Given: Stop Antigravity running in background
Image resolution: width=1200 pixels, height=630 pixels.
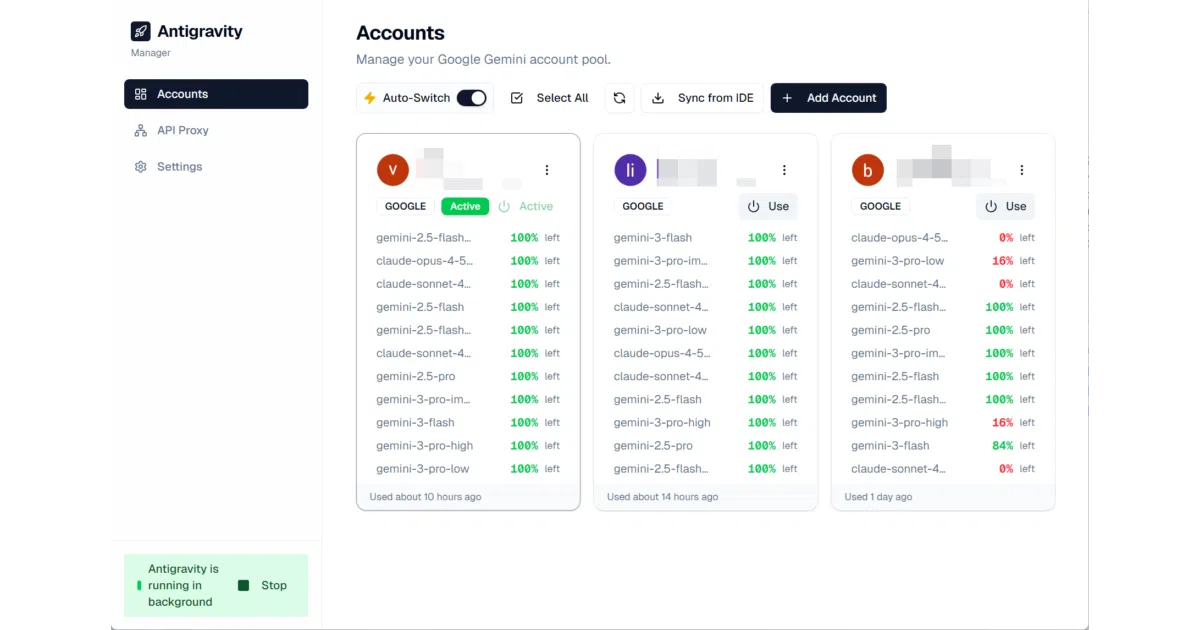Looking at the screenshot, I should (262, 585).
